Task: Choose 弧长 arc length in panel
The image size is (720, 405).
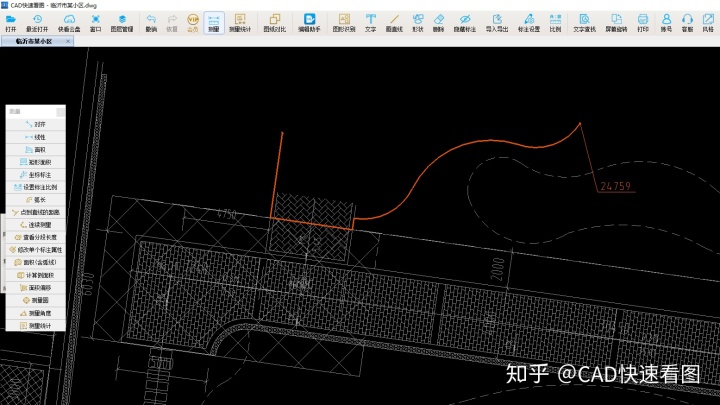Action: click(36, 200)
